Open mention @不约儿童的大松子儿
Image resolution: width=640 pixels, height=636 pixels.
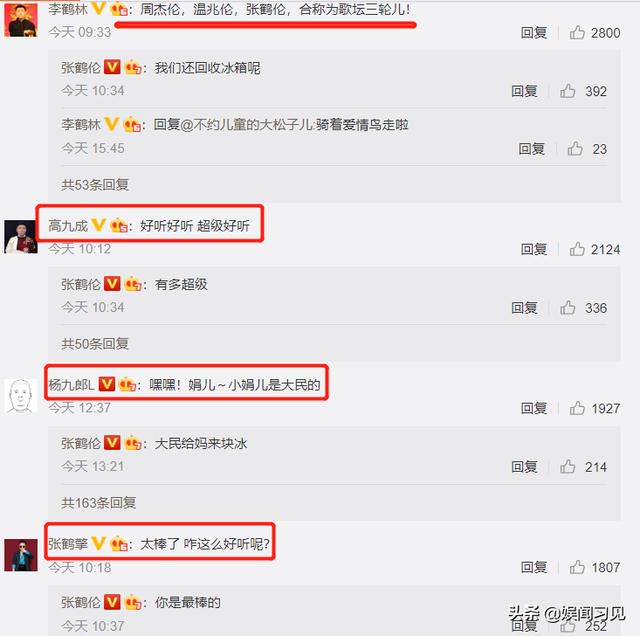[247, 125]
